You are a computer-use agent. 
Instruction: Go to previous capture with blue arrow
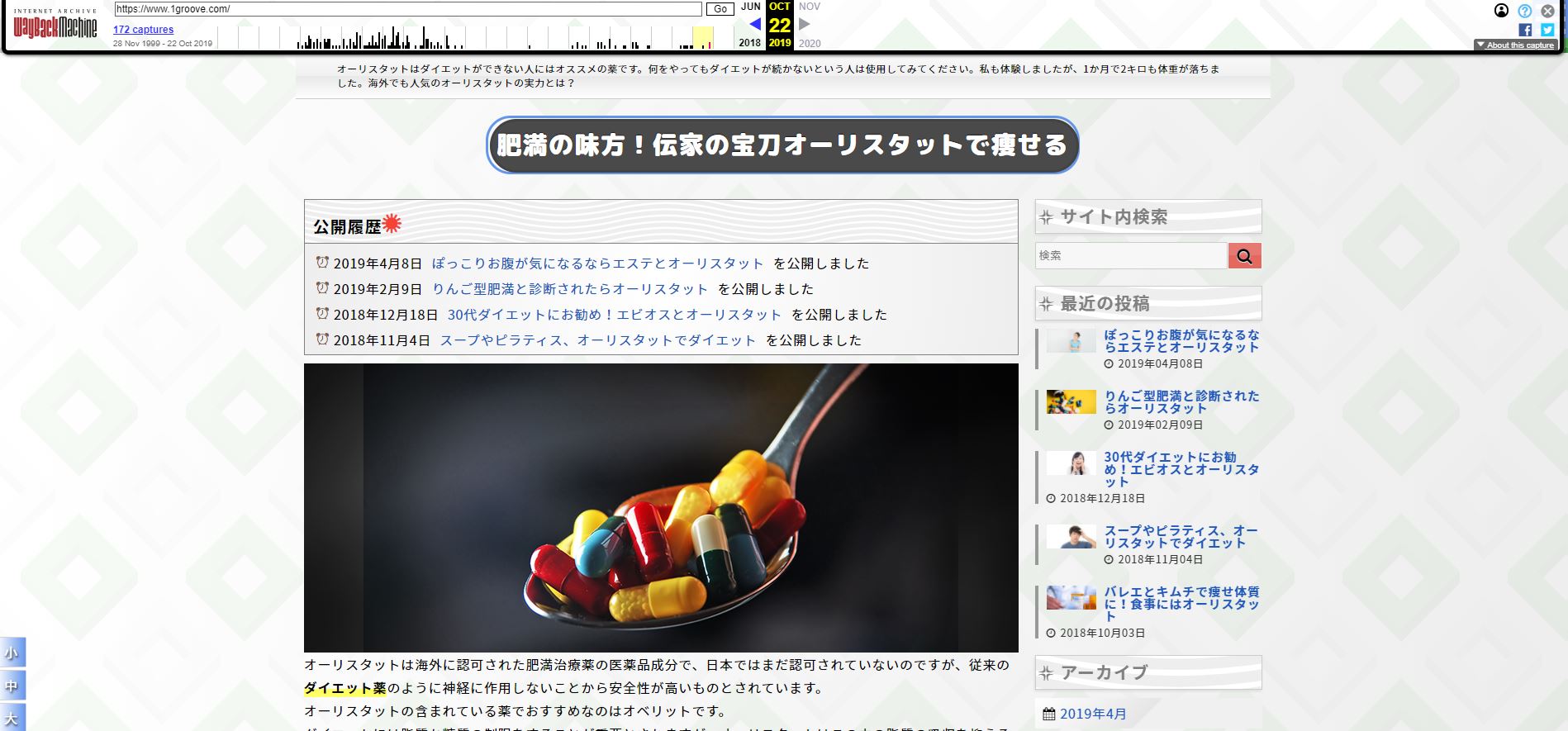(x=755, y=24)
